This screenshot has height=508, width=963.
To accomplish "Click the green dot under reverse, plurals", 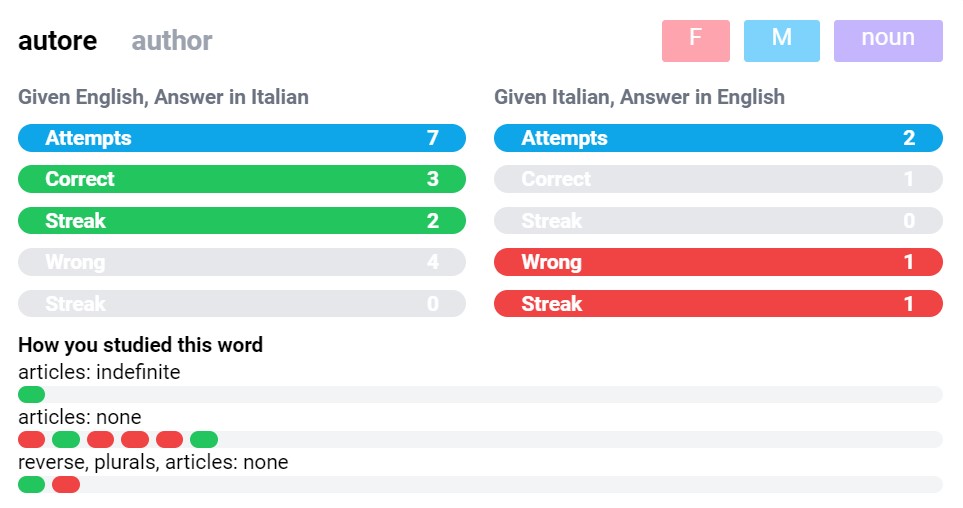I will click(32, 485).
